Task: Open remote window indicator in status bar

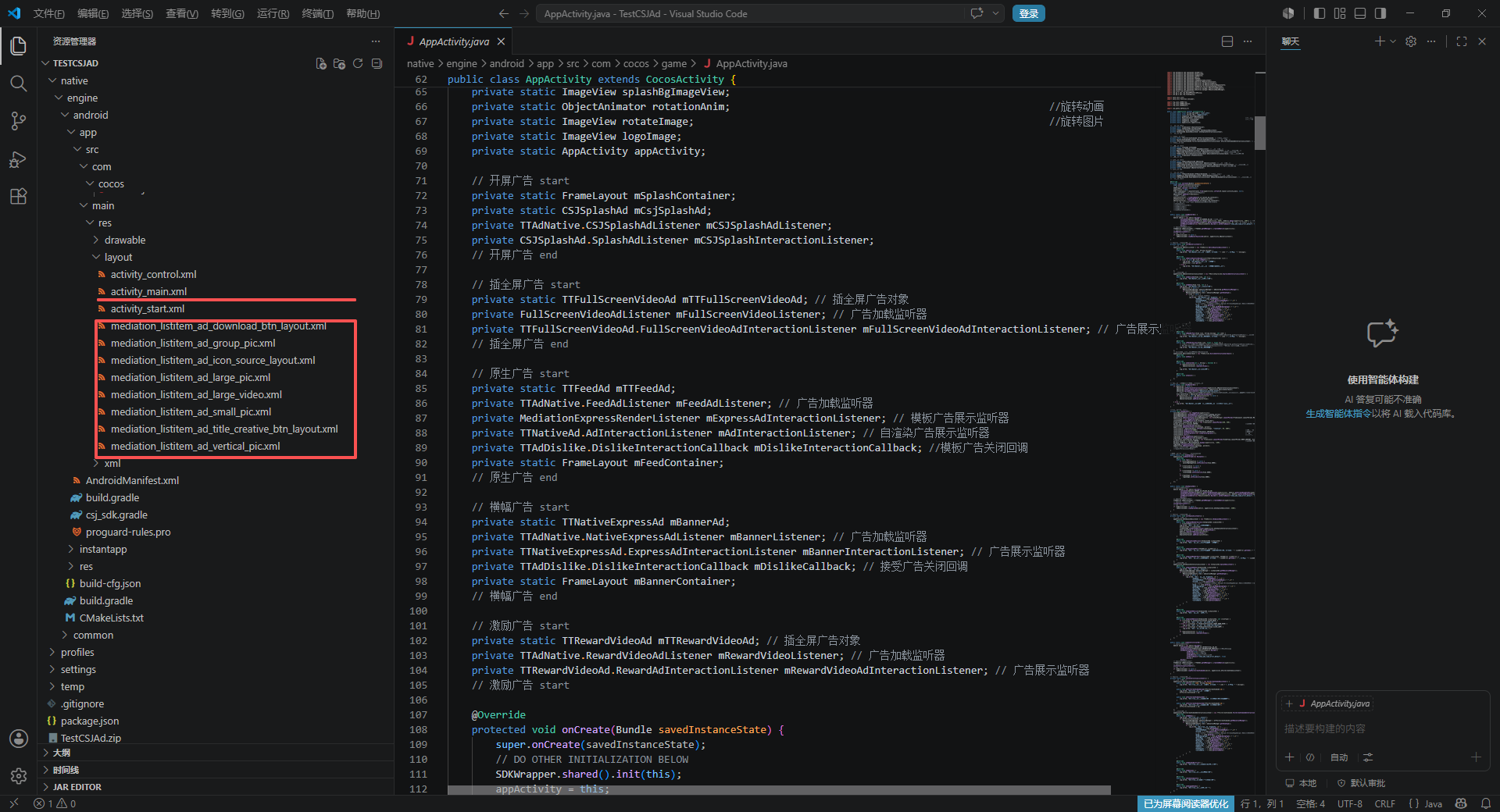Action: pos(13,803)
